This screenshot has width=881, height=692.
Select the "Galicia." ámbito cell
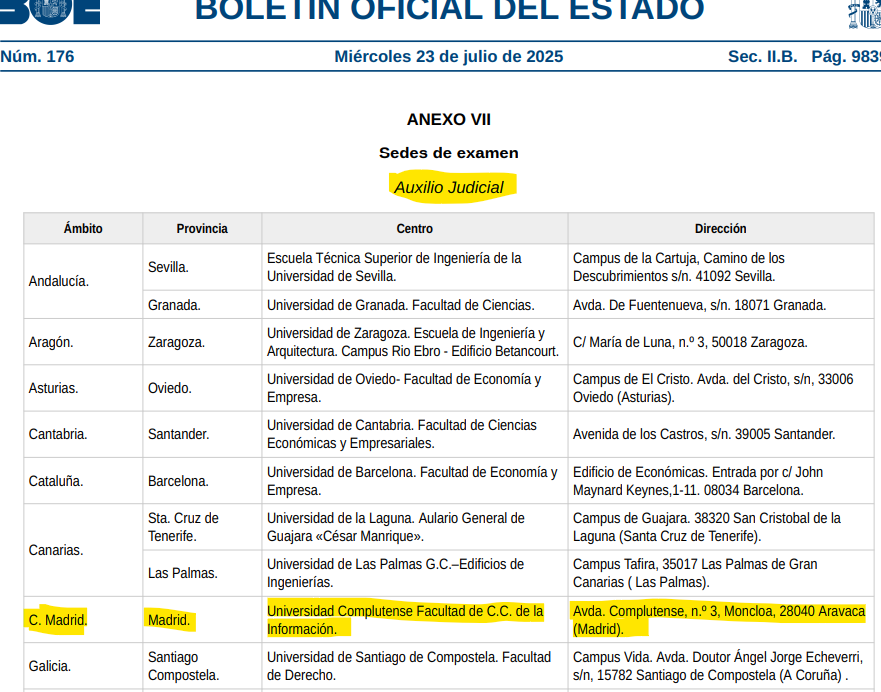pyautogui.click(x=83, y=666)
